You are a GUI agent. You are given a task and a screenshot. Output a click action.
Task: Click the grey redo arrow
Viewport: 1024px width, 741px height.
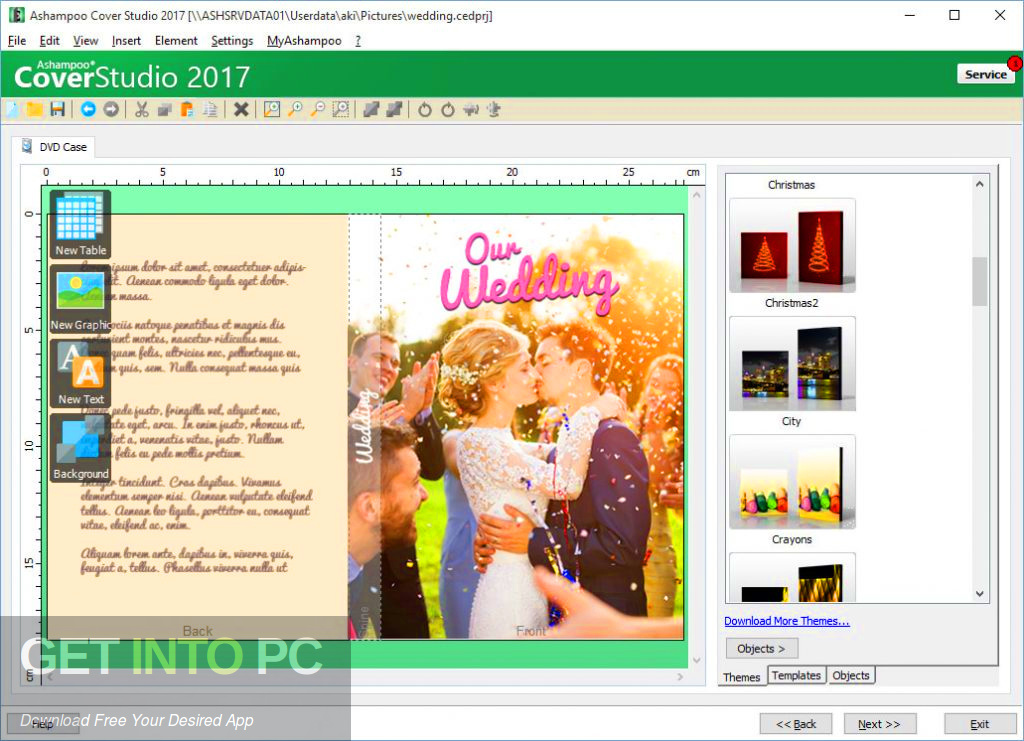pos(112,110)
